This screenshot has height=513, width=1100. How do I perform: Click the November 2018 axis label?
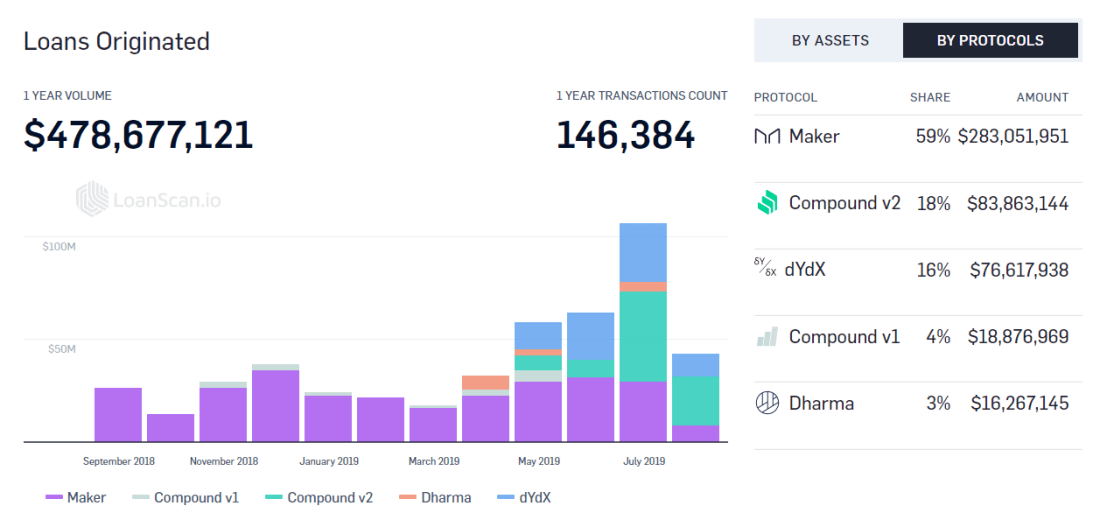click(224, 461)
